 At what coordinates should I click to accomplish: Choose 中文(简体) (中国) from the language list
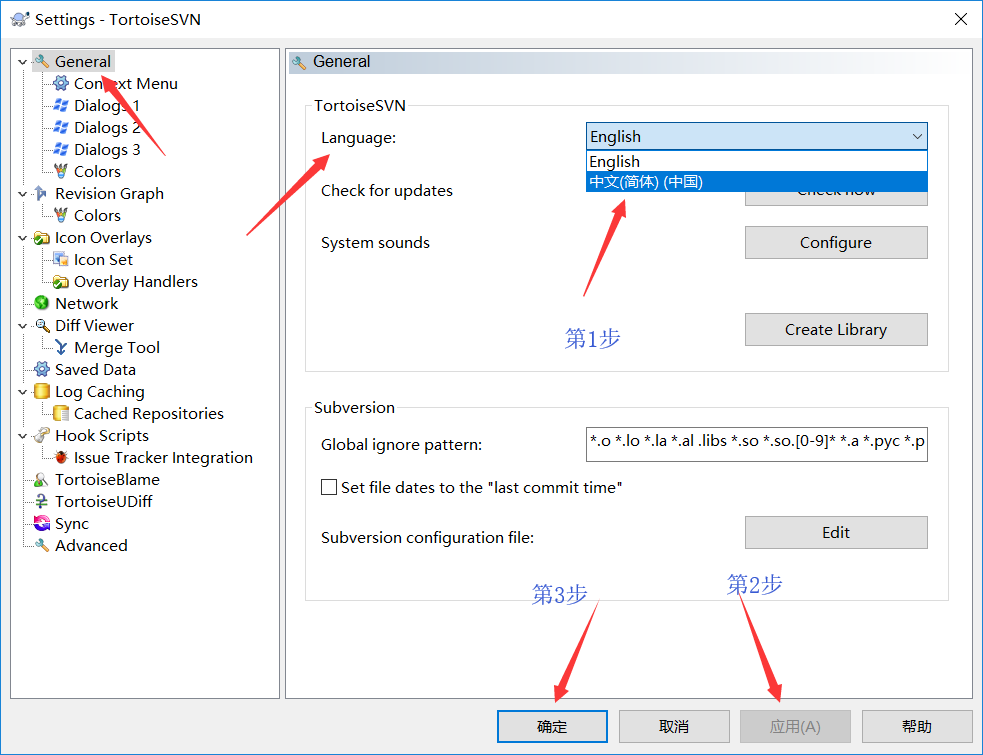tap(757, 182)
